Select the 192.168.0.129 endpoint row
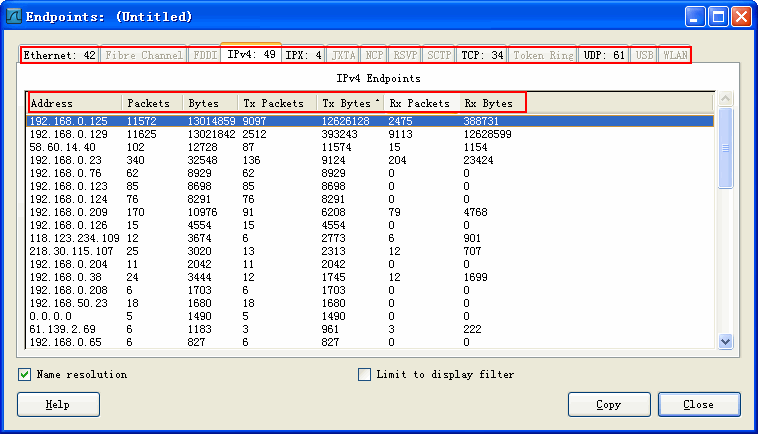Viewport: 758px width, 434px height. click(x=69, y=133)
